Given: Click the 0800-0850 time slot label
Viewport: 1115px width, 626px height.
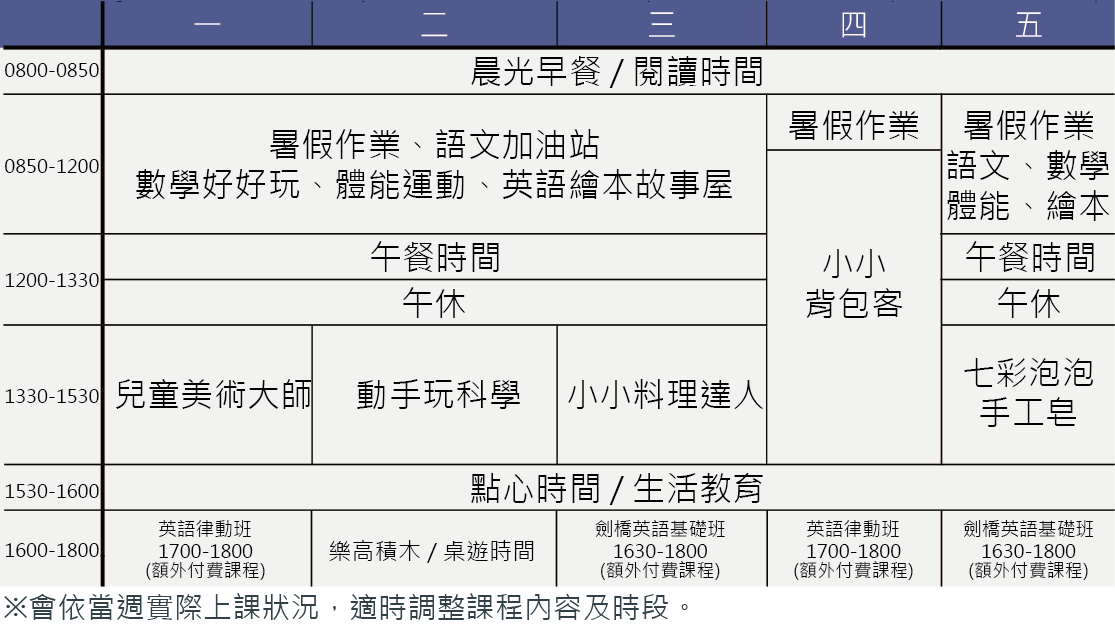Looking at the screenshot, I should tap(52, 71).
